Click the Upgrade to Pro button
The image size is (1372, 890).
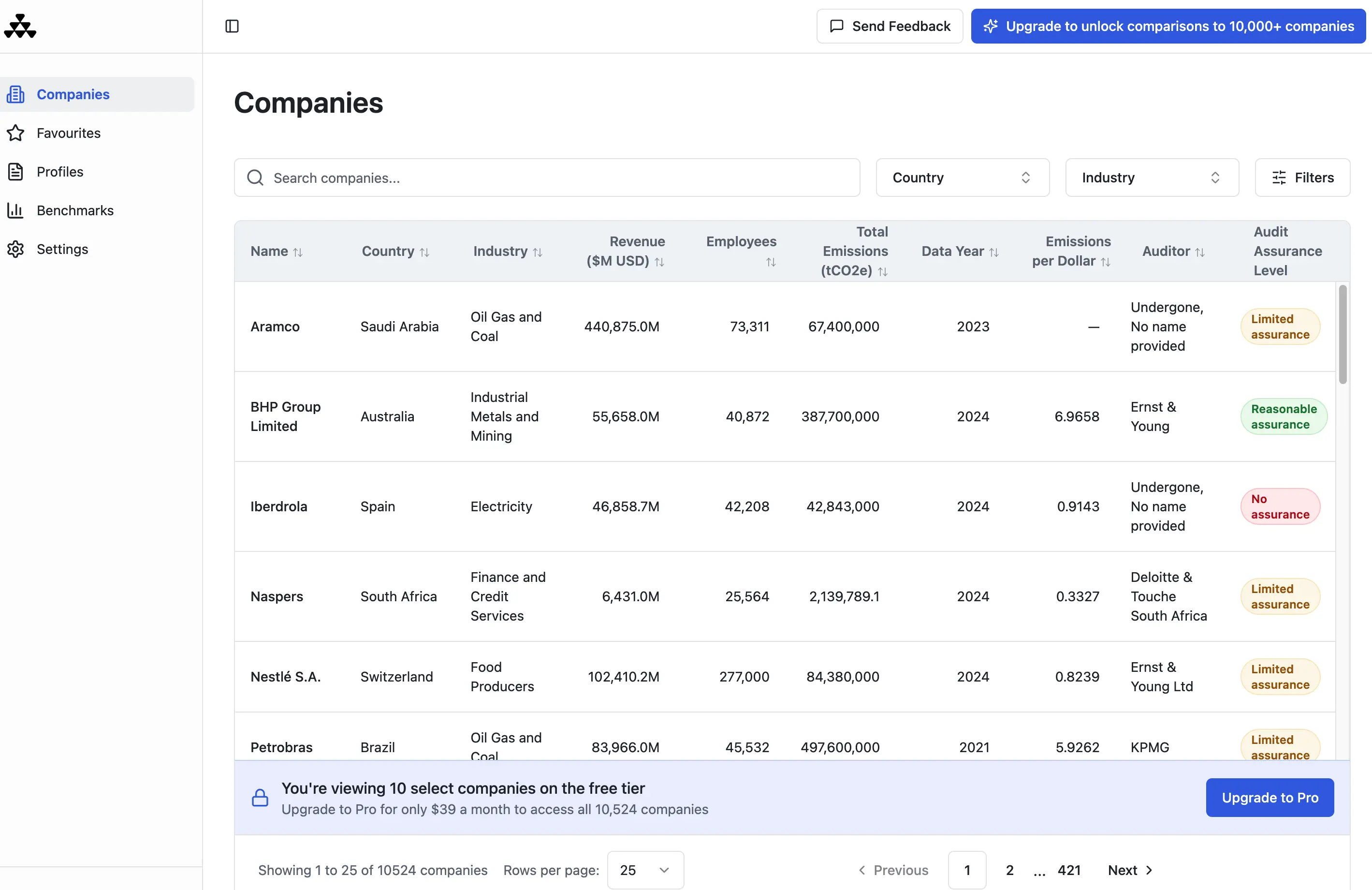1270,798
